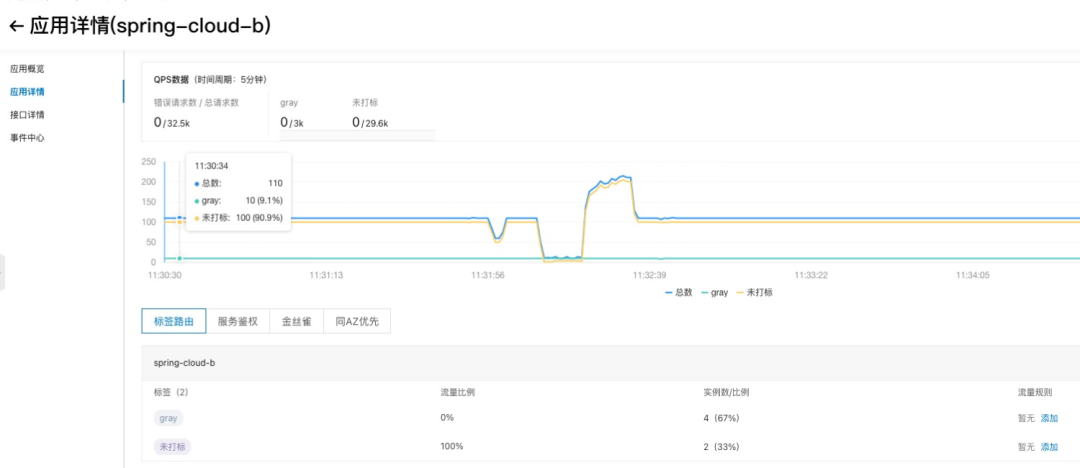This screenshot has height=468, width=1080.
Task: Click the collapse handle at left screen edge
Action: [x=2, y=272]
